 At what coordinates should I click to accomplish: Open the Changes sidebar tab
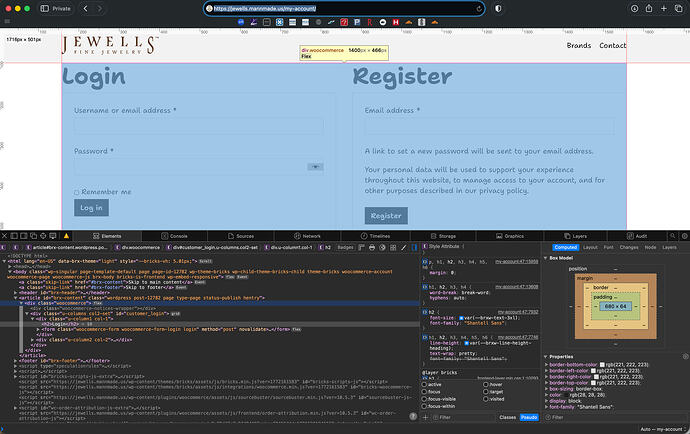pyautogui.click(x=629, y=247)
